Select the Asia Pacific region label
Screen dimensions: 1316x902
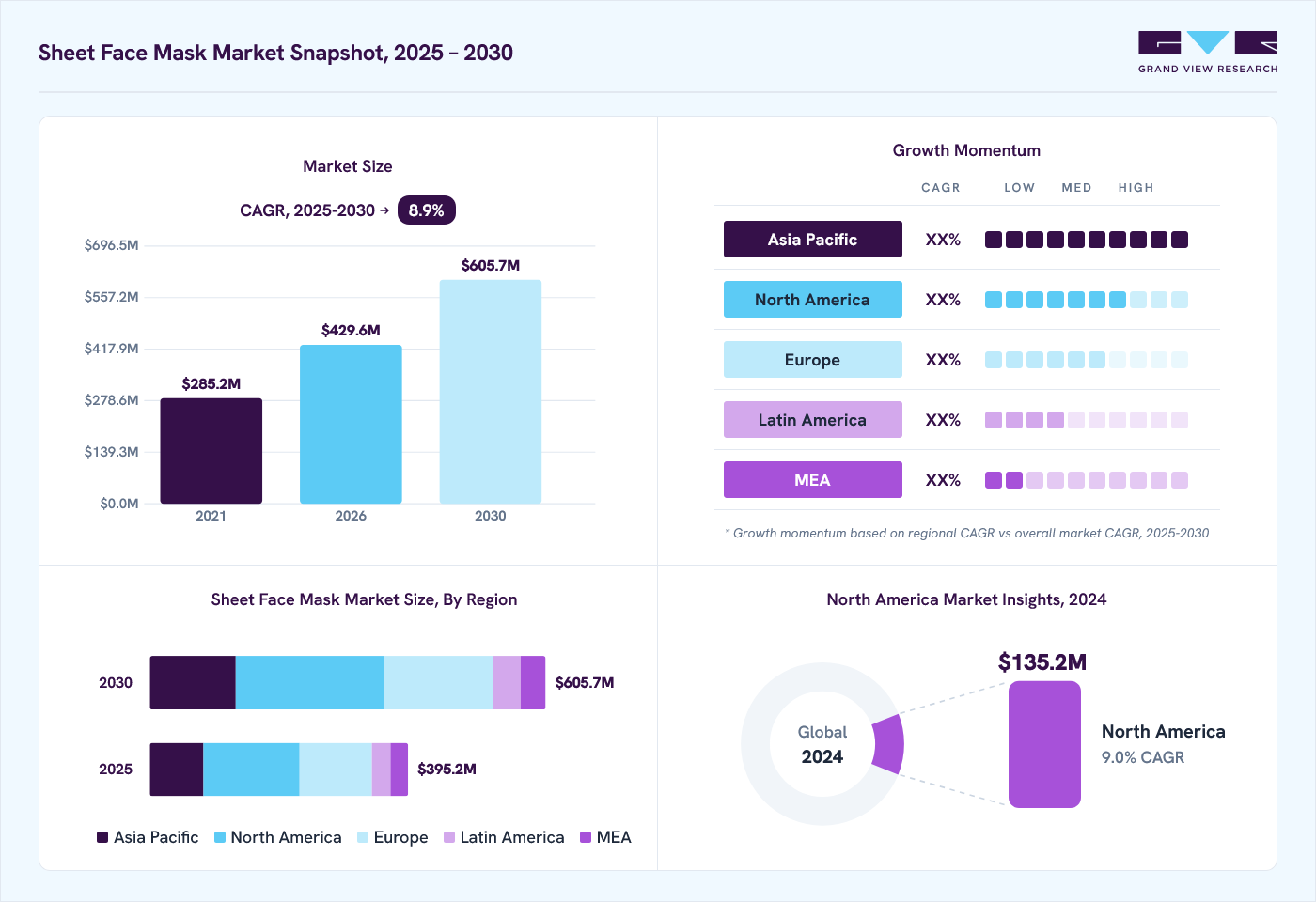point(812,240)
